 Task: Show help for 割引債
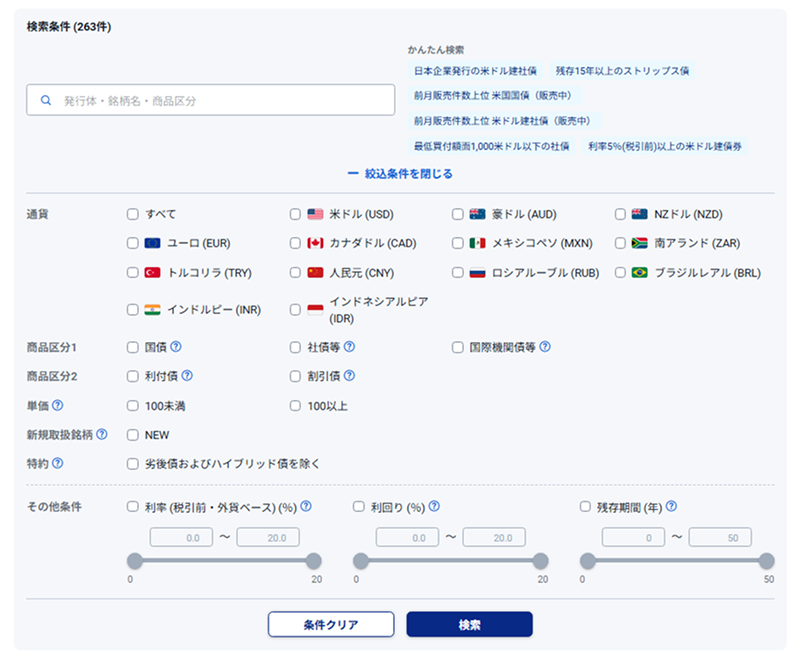(350, 376)
